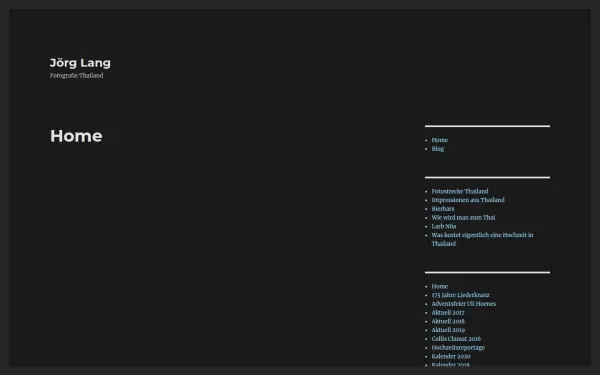Click the Fotografie Thailand tagline text
Image resolution: width=600 pixels, height=375 pixels.
77,76
